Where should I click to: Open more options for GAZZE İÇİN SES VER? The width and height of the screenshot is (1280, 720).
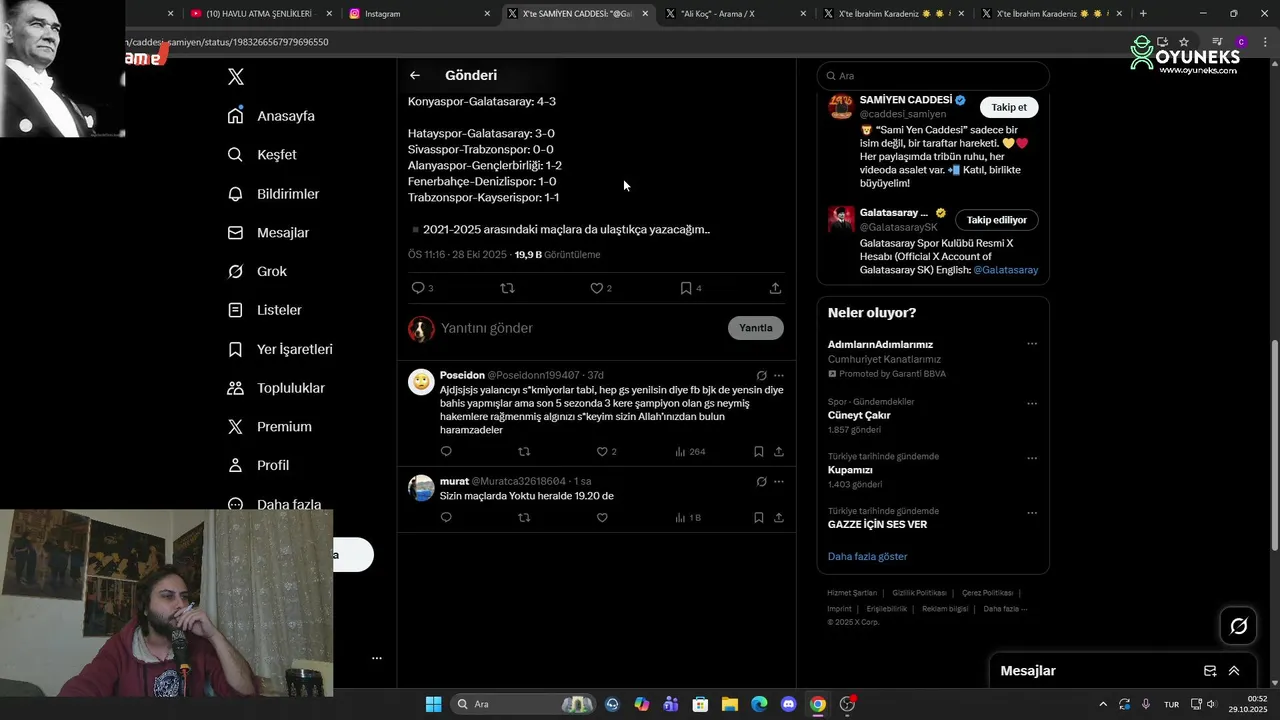click(1032, 513)
